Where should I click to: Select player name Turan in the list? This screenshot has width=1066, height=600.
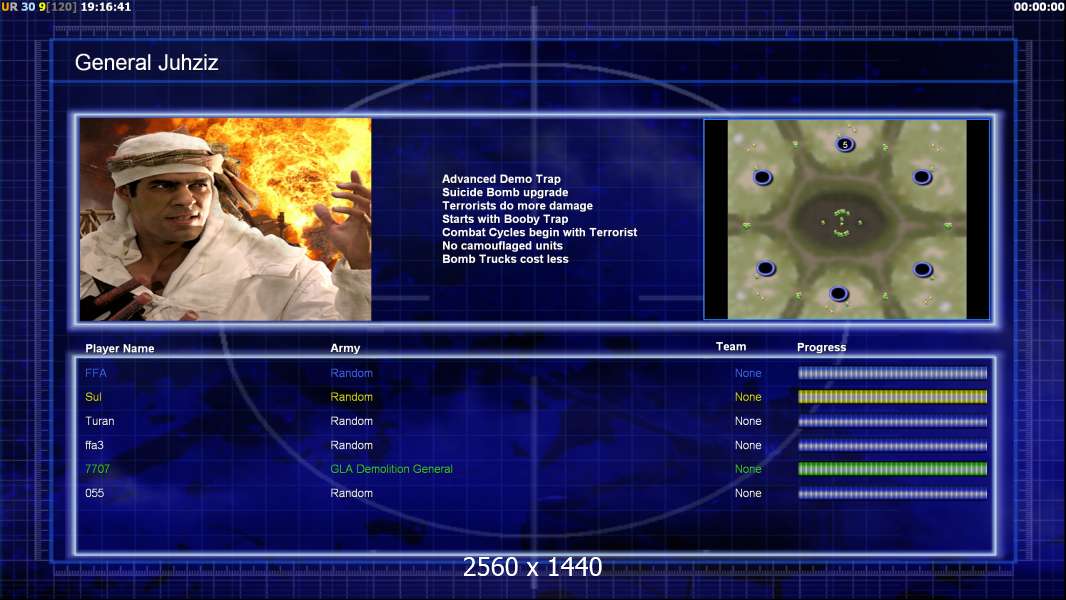tap(100, 421)
